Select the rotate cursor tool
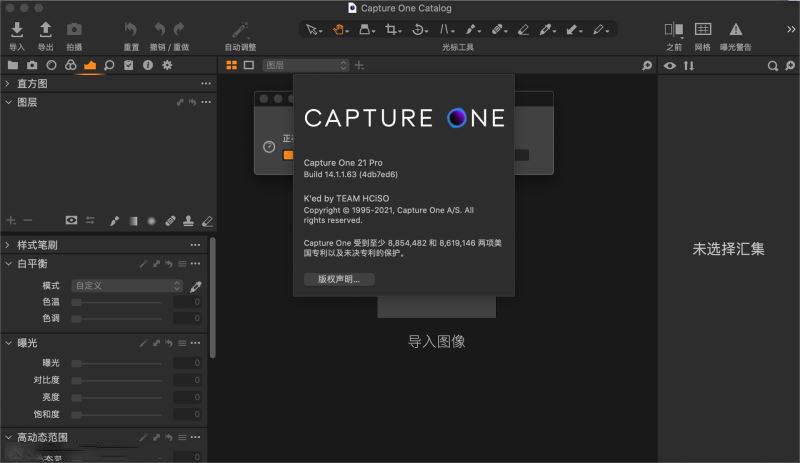This screenshot has height=463, width=800. (418, 30)
